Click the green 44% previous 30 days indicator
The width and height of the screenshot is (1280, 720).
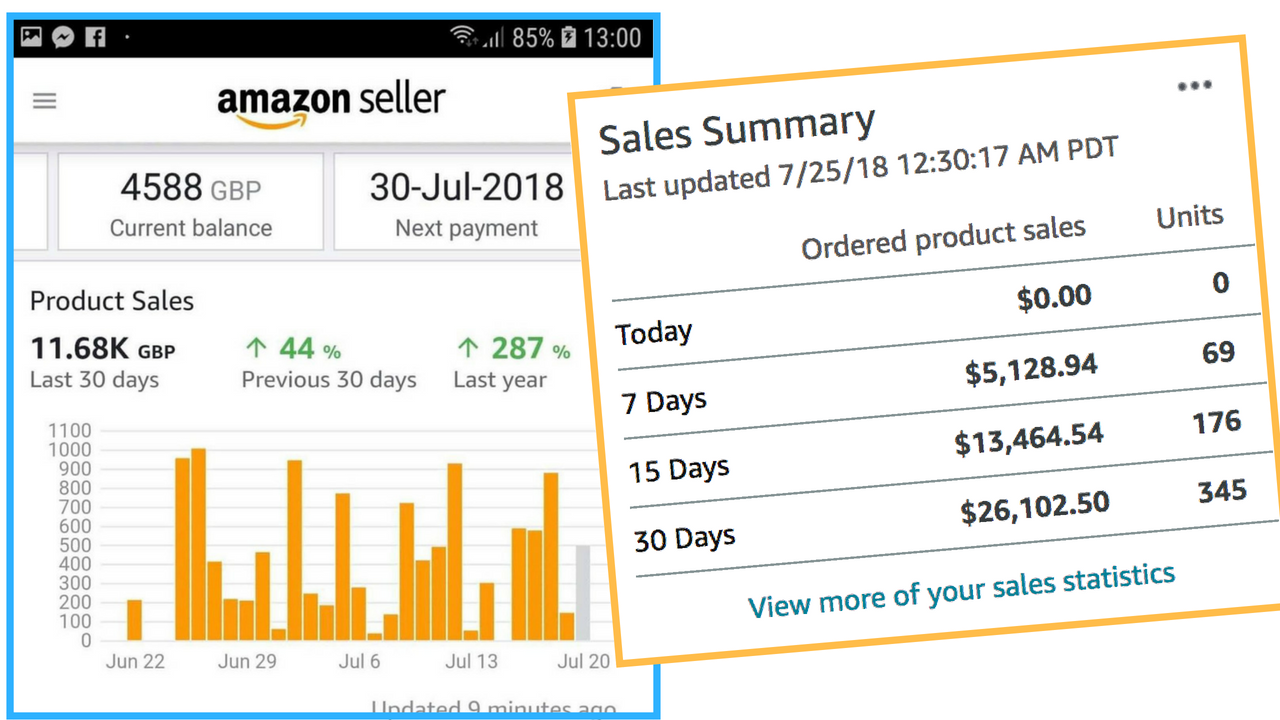point(293,349)
